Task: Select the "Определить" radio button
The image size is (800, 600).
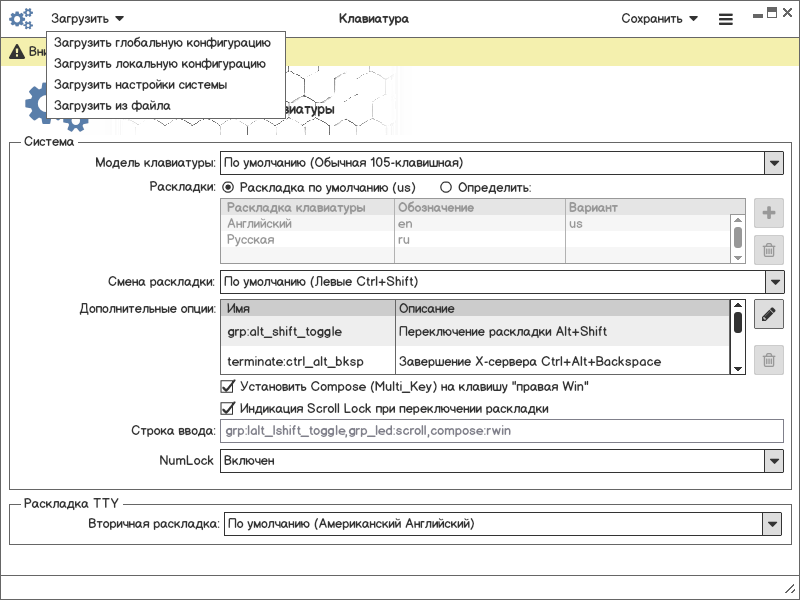Action: click(x=446, y=187)
